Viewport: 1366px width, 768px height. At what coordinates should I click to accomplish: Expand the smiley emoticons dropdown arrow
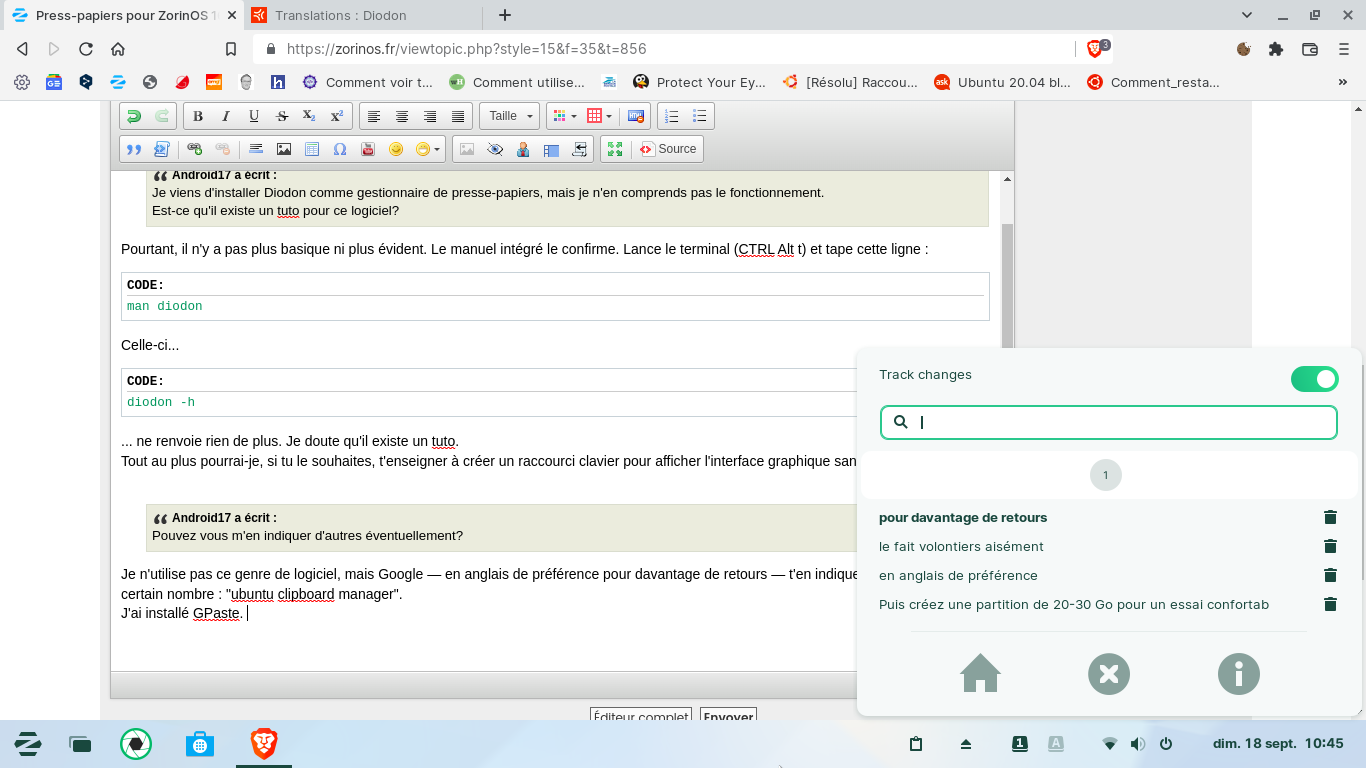[x=438, y=150]
